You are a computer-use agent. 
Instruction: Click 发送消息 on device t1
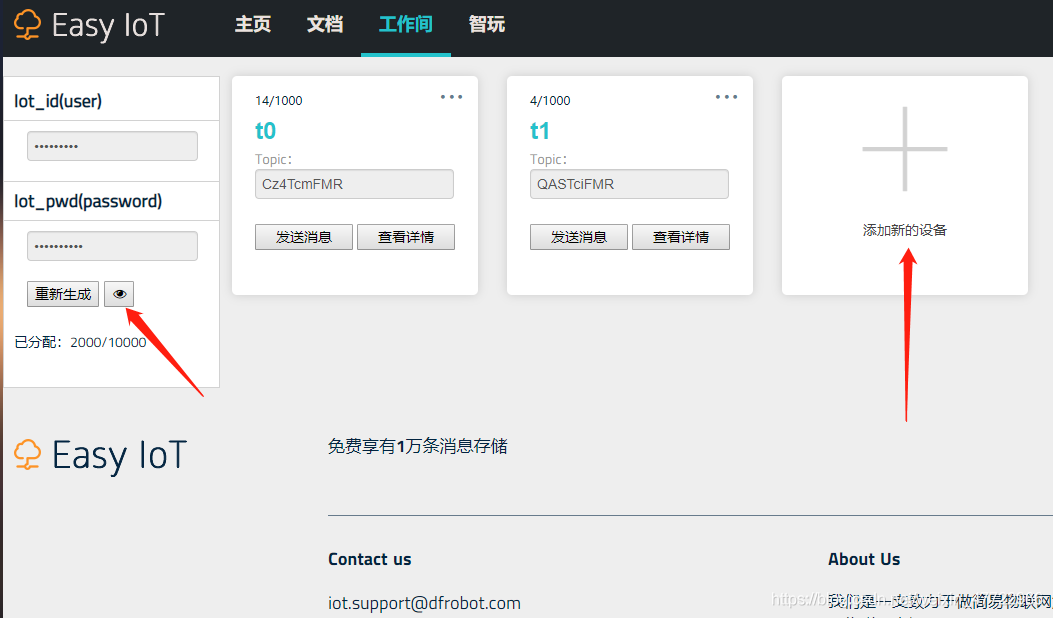click(x=579, y=237)
